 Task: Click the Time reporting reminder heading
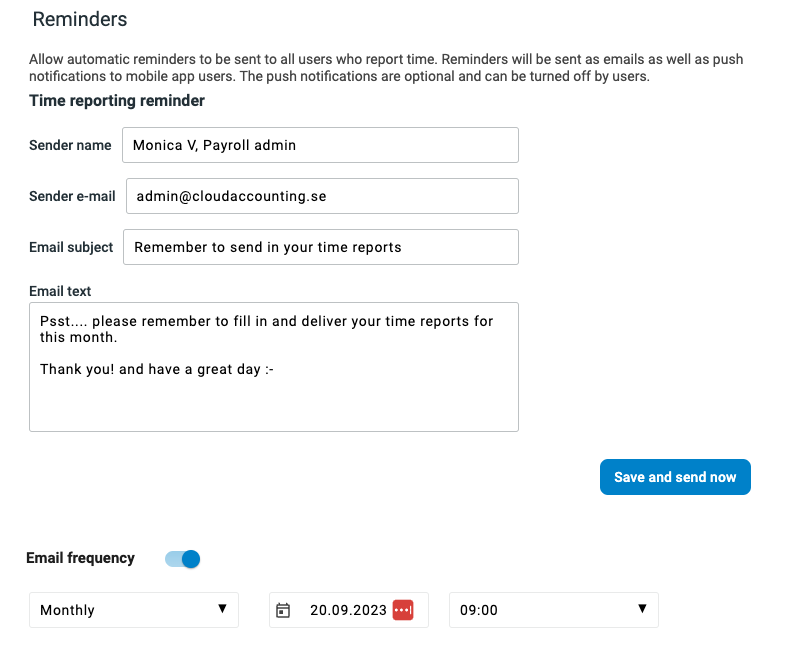[x=117, y=101]
